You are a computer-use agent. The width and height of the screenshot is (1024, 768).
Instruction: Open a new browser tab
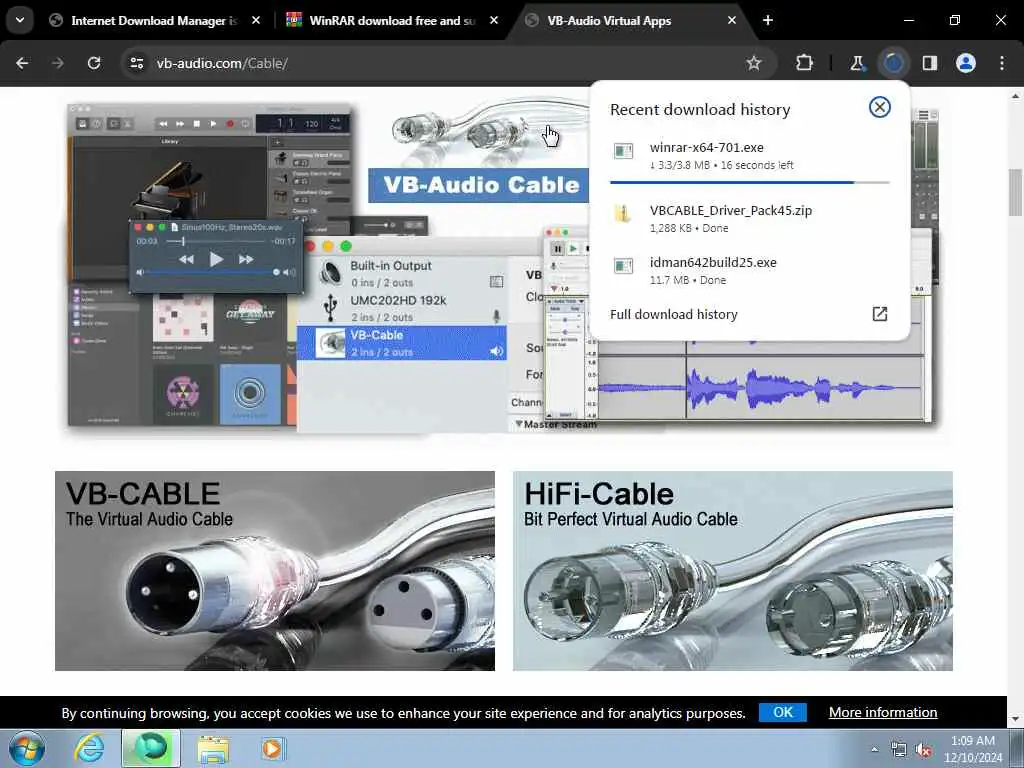click(768, 21)
